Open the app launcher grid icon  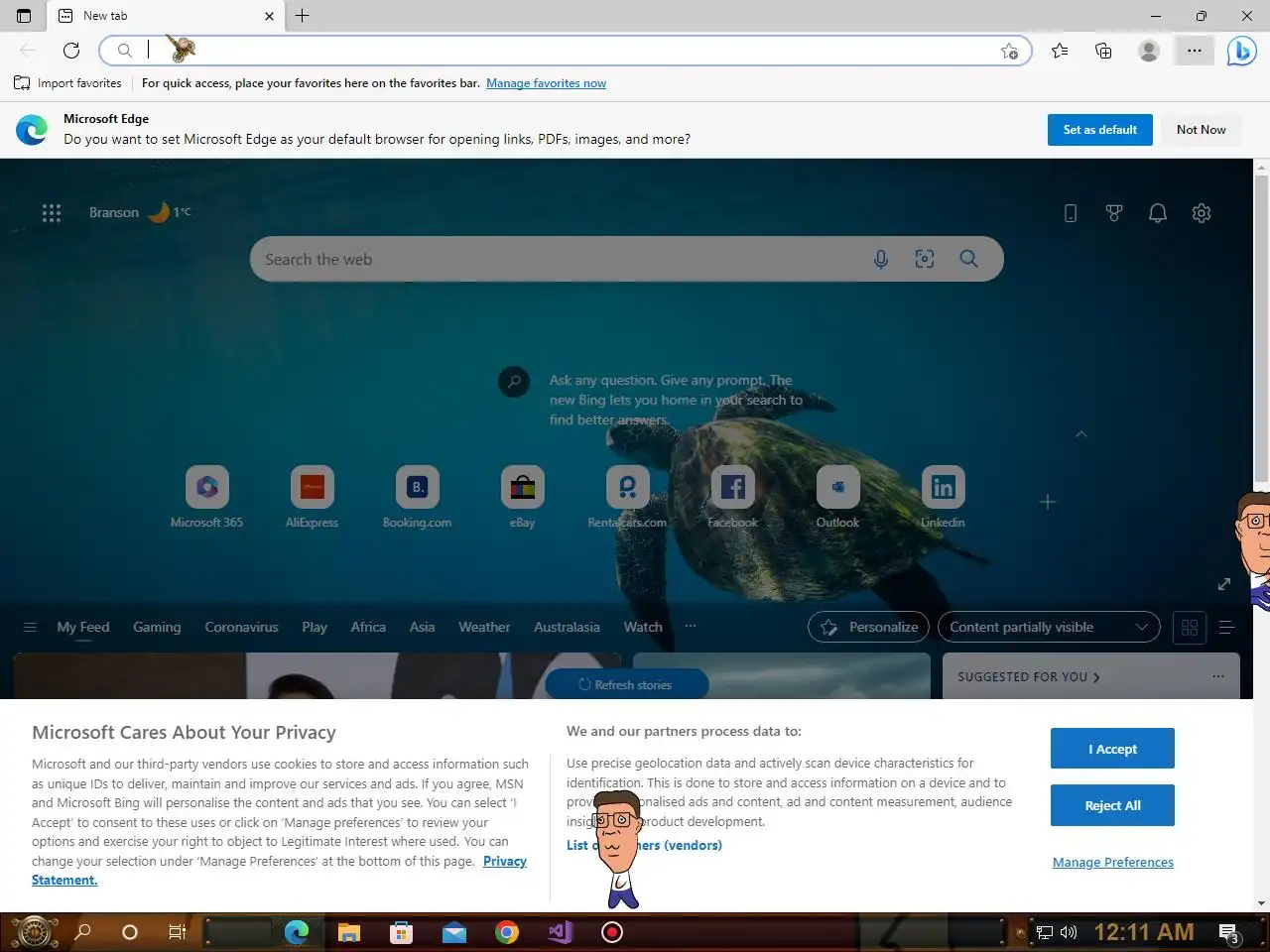tap(52, 212)
